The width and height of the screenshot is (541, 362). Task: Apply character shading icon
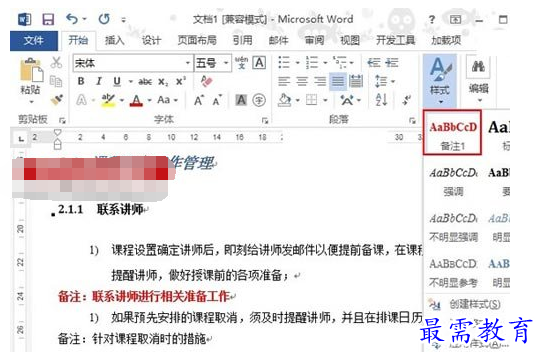point(241,100)
